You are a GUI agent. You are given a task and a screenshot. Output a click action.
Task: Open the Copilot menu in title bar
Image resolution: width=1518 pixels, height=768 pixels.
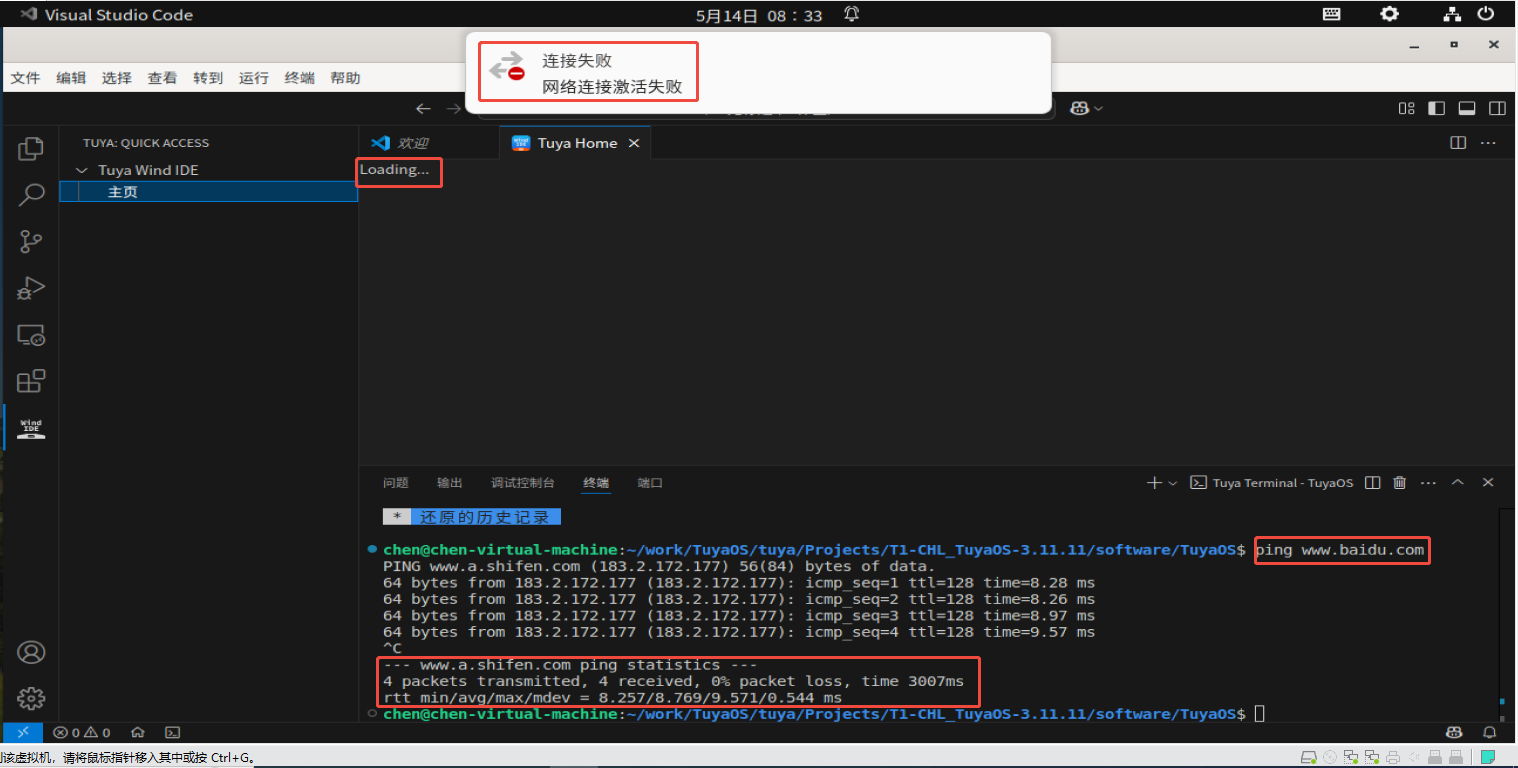(1086, 108)
